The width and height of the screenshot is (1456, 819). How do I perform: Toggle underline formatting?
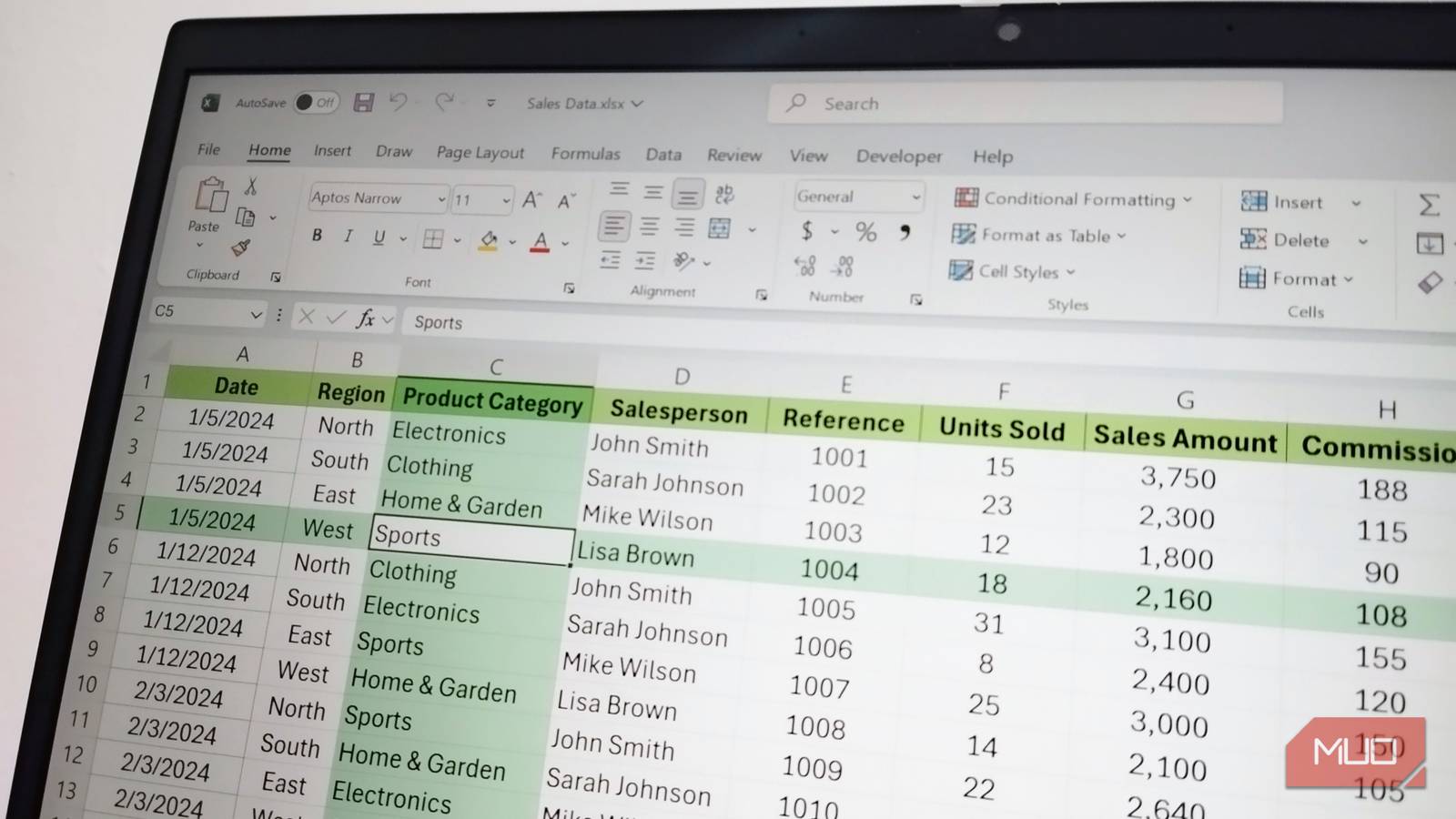(378, 237)
